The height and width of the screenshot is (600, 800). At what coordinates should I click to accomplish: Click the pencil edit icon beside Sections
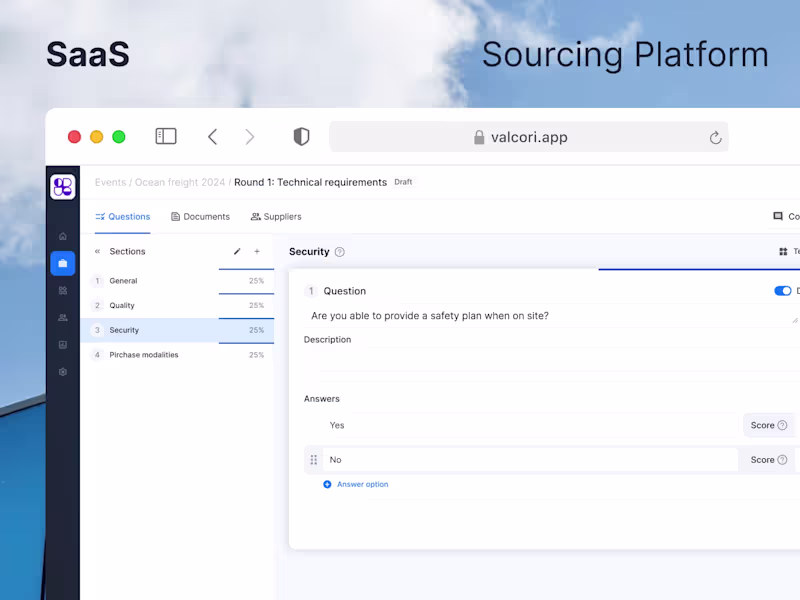(x=237, y=252)
